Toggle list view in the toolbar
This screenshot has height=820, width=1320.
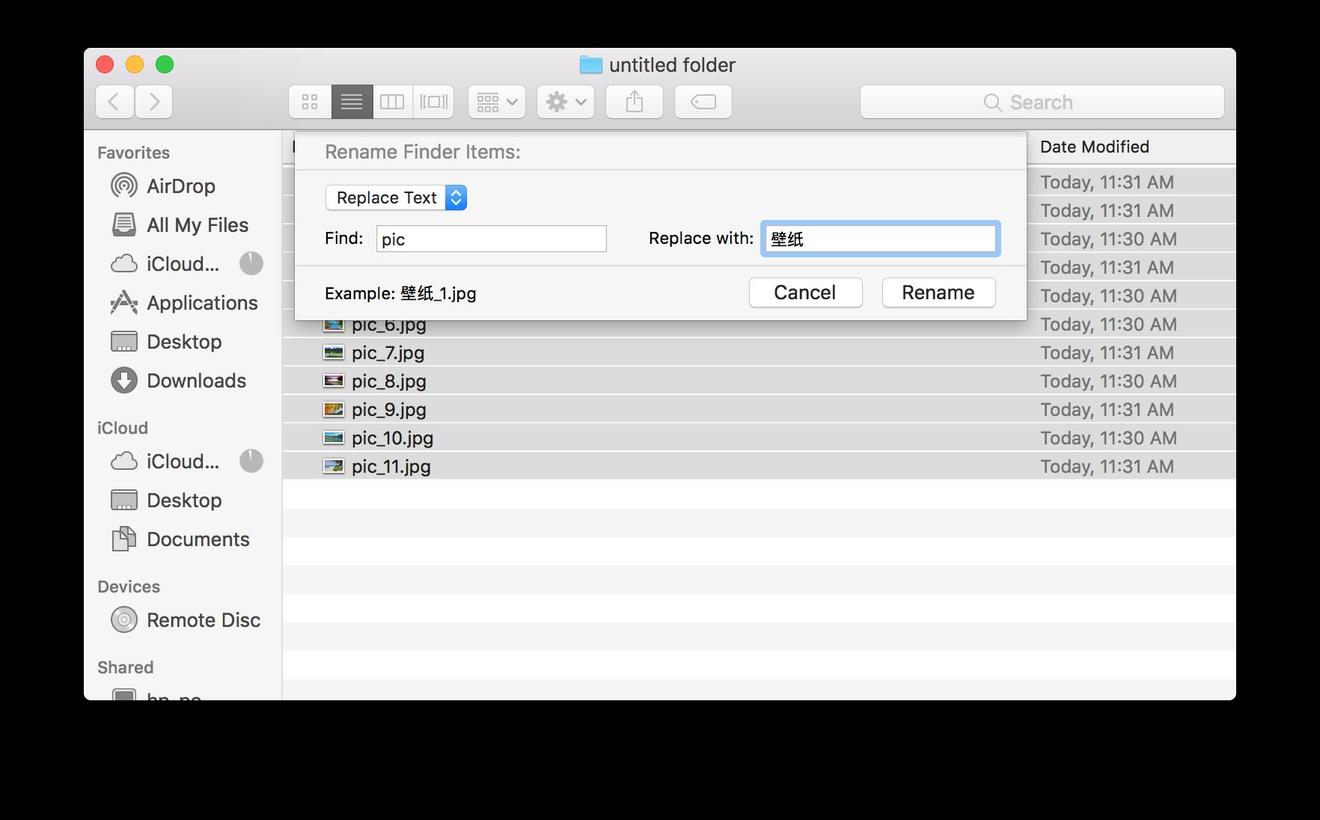tap(351, 101)
